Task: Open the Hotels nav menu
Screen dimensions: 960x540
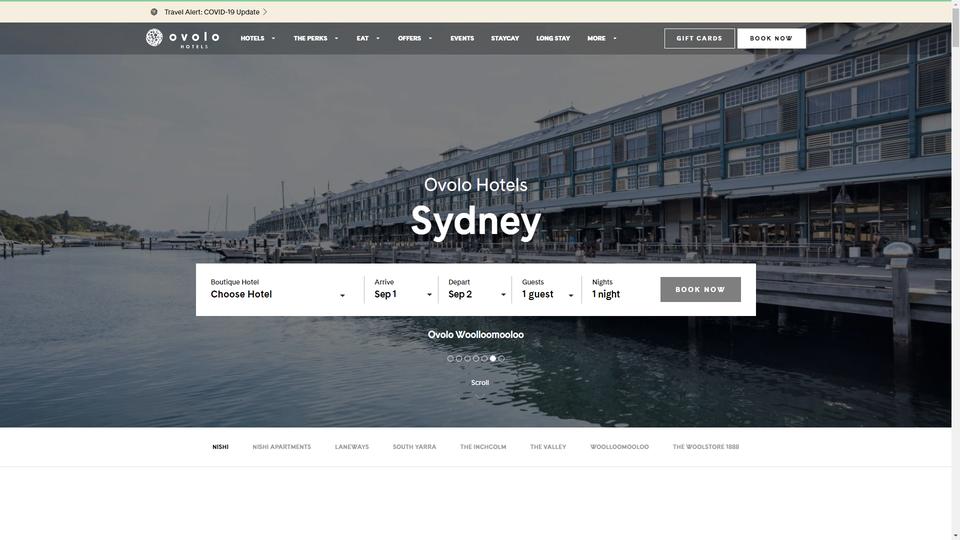Action: click(252, 38)
